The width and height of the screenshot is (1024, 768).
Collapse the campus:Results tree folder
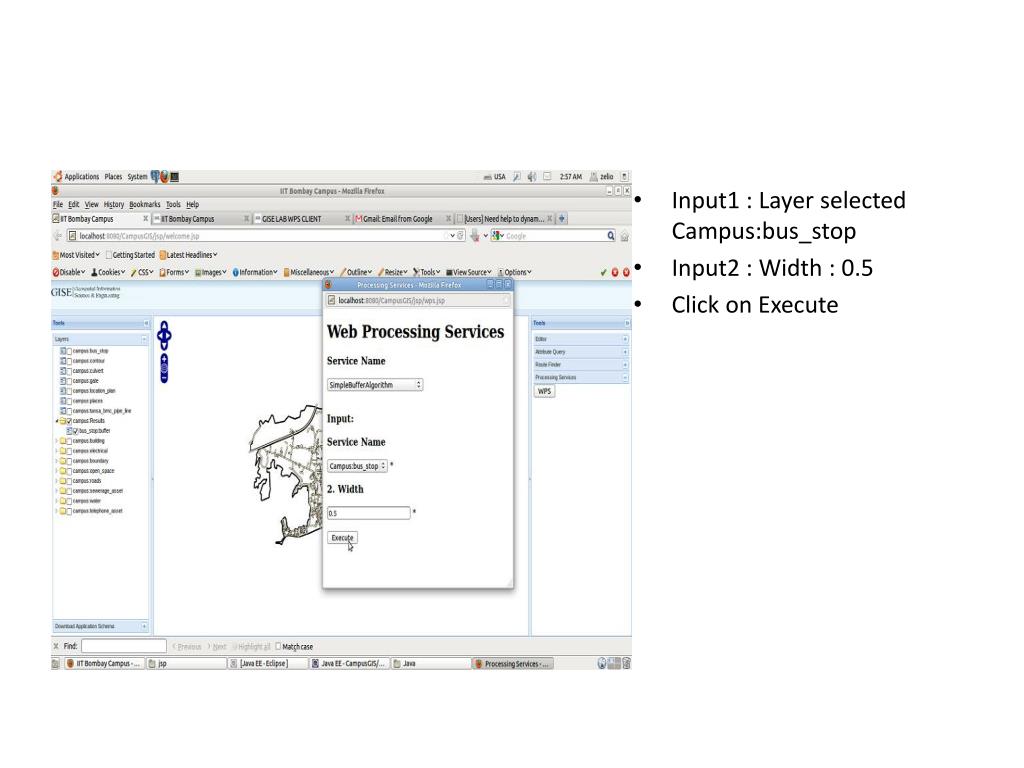(57, 421)
